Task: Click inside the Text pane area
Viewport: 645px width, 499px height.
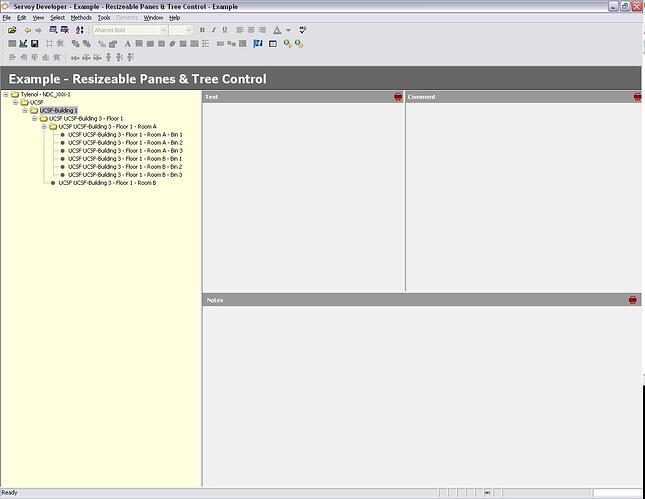Action: pyautogui.click(x=304, y=197)
